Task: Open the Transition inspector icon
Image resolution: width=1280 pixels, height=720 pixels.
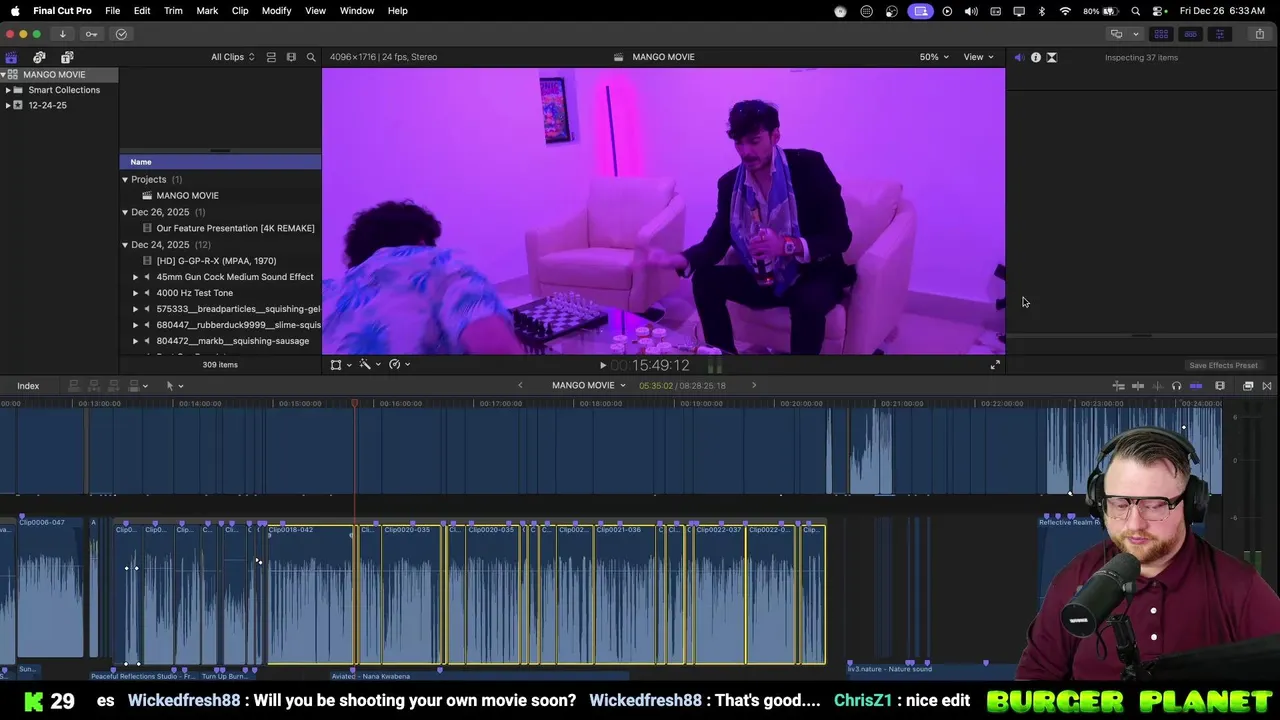Action: pyautogui.click(x=1051, y=57)
